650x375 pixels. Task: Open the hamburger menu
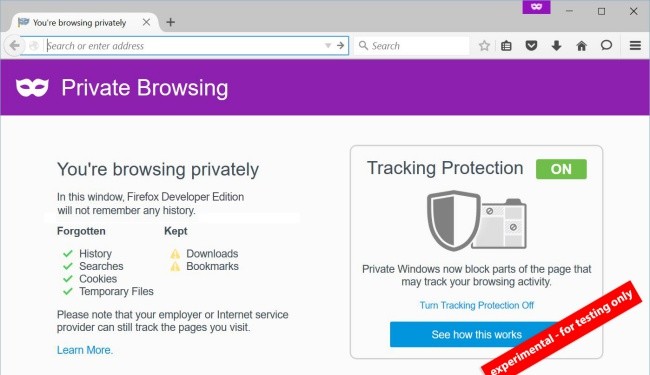click(x=635, y=46)
